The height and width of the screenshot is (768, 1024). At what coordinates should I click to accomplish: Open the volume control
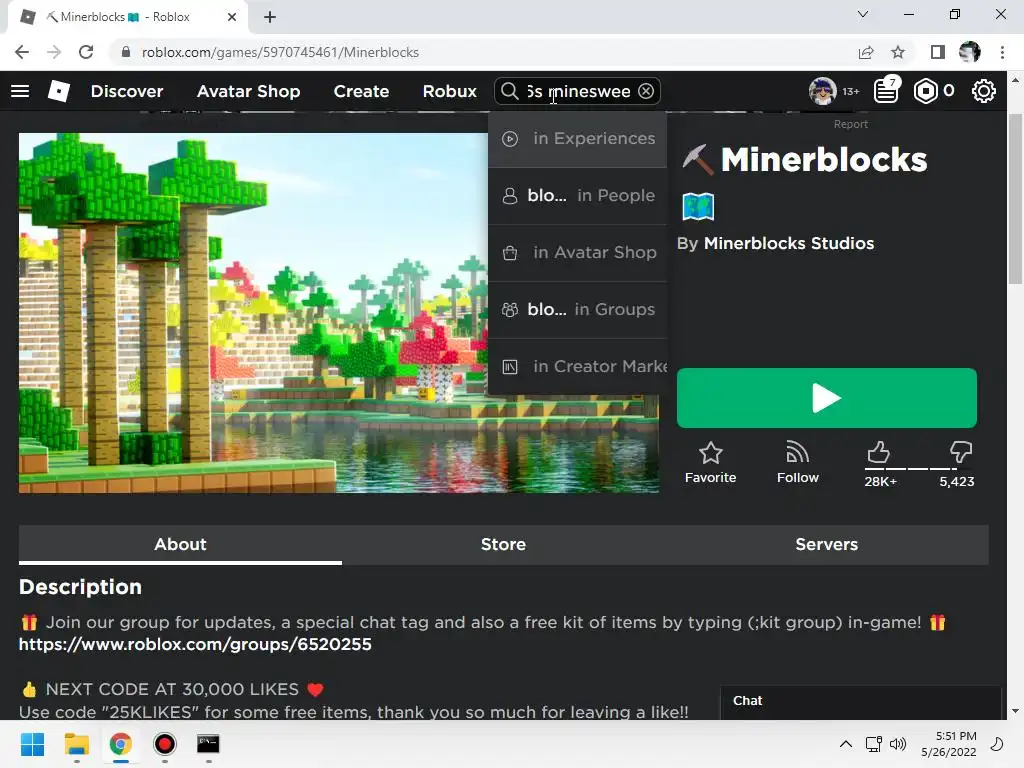pyautogui.click(x=899, y=744)
